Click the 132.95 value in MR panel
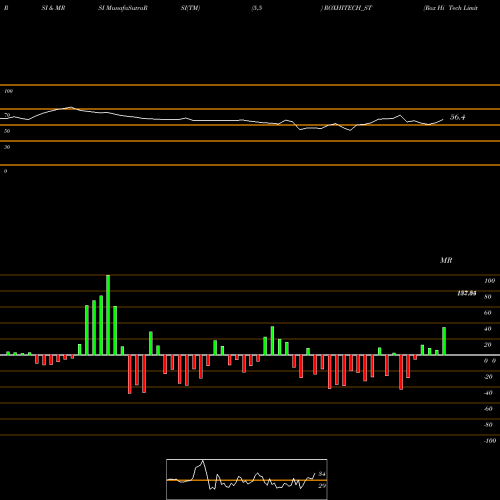The image size is (500, 500). coord(466,293)
